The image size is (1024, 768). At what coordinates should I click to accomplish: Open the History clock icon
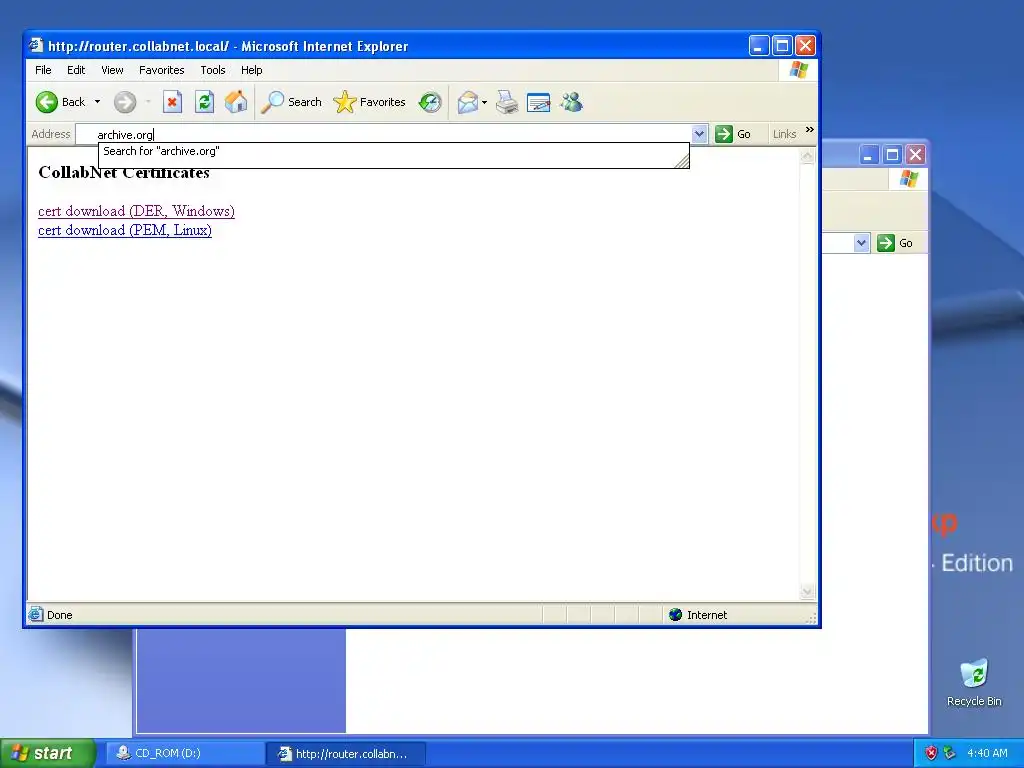430,102
